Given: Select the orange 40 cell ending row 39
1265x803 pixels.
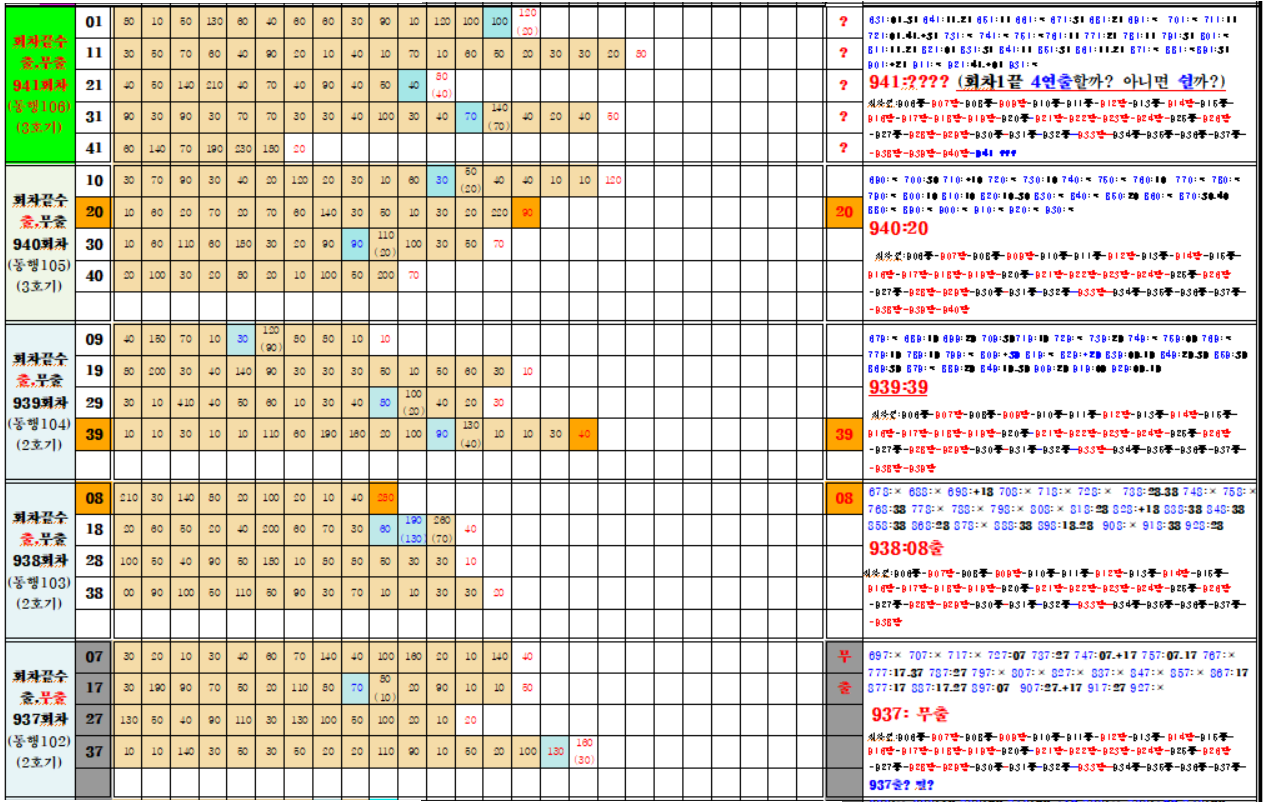Looking at the screenshot, I should (585, 434).
